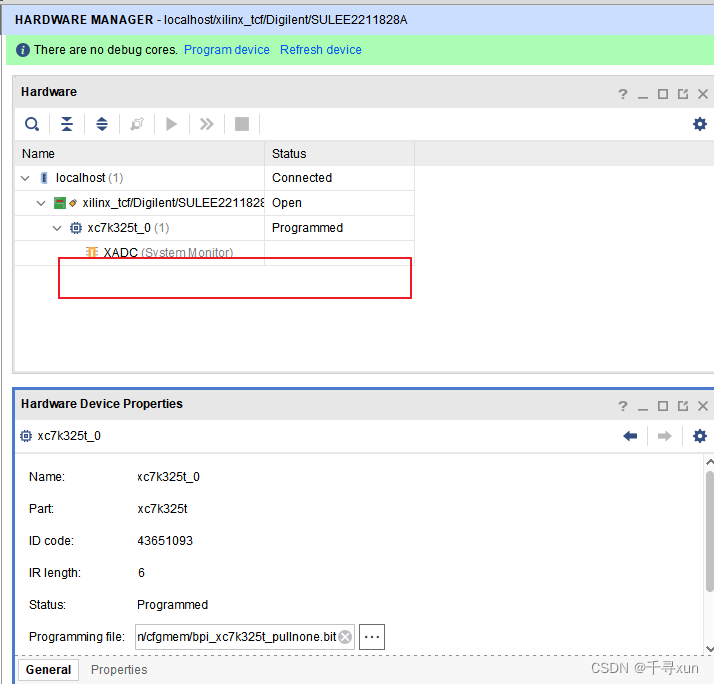The image size is (714, 684).
Task: Clear the programming file path
Action: pyautogui.click(x=345, y=637)
